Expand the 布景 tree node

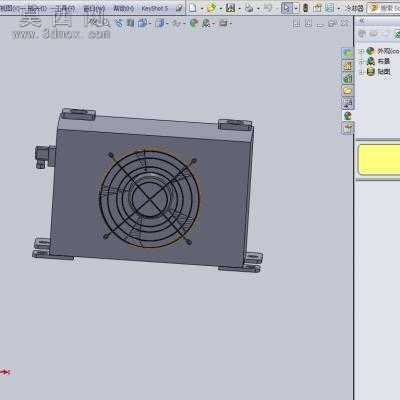(x=361, y=62)
